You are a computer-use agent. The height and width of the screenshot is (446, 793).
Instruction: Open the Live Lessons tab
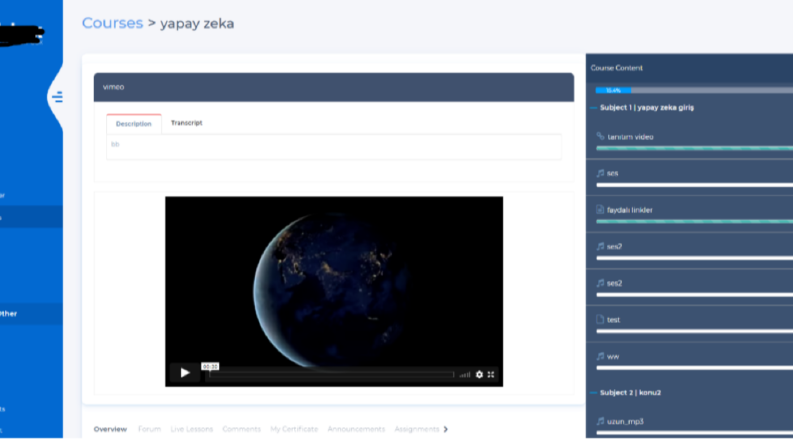pyautogui.click(x=192, y=429)
